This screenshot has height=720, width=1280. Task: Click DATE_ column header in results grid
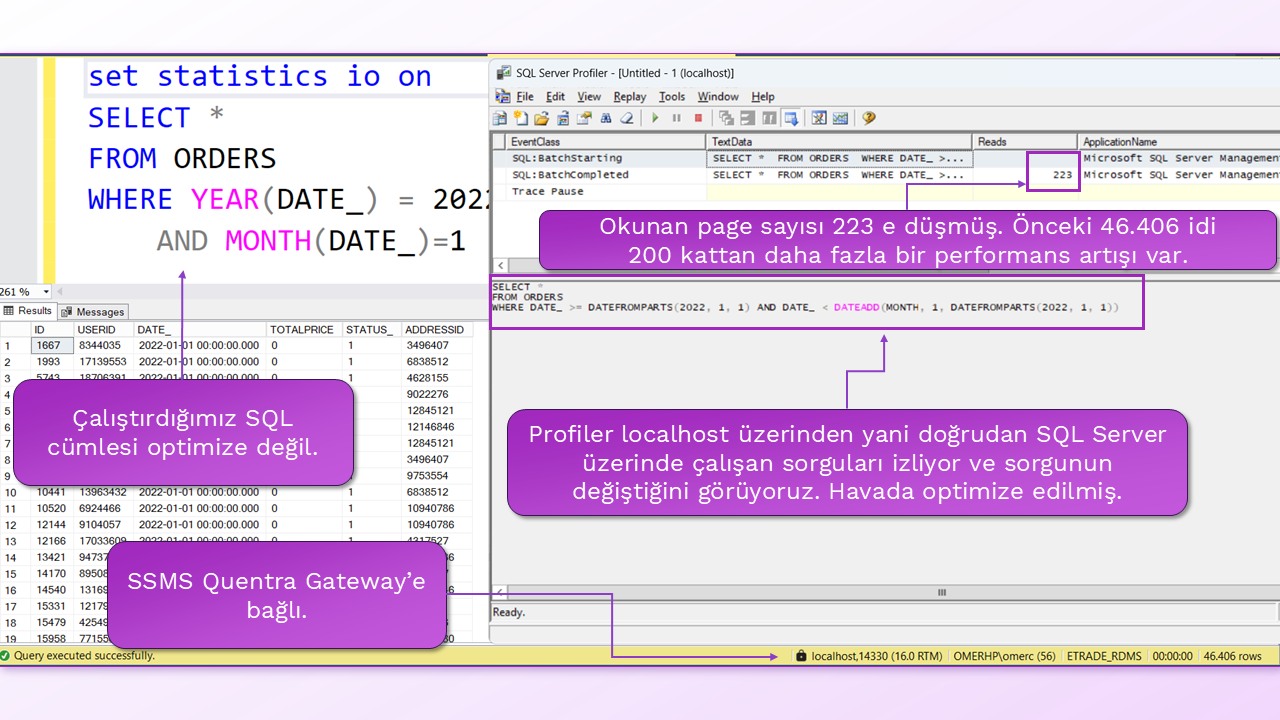200,329
